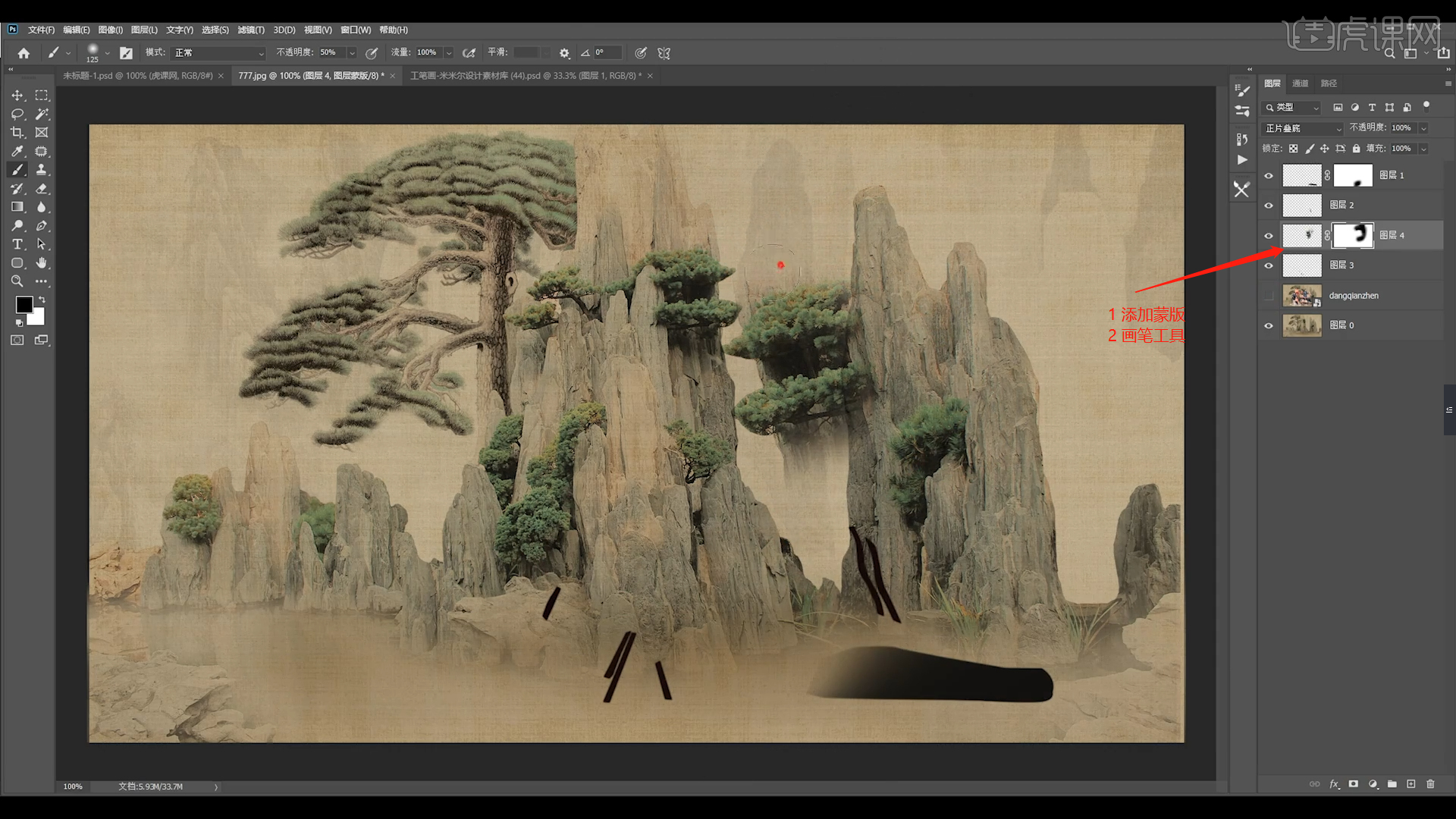This screenshot has height=819, width=1456.
Task: Open layer opacity dropdown arrow
Action: click(1423, 128)
